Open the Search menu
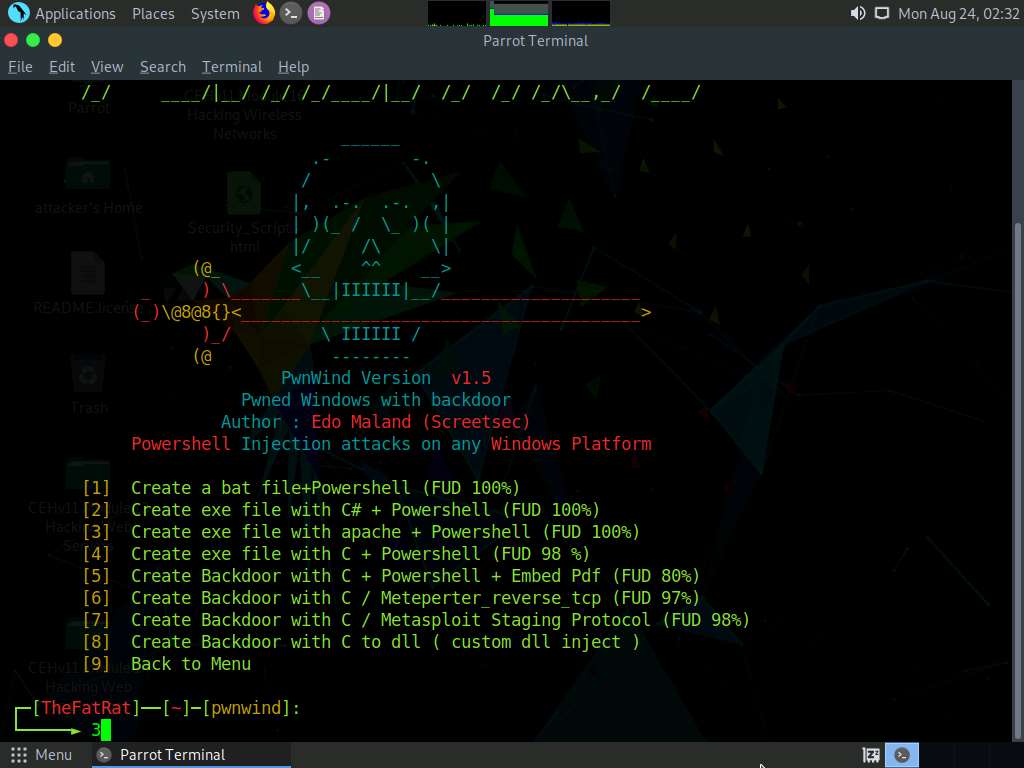Screen dimensions: 1024x768 pos(163,67)
